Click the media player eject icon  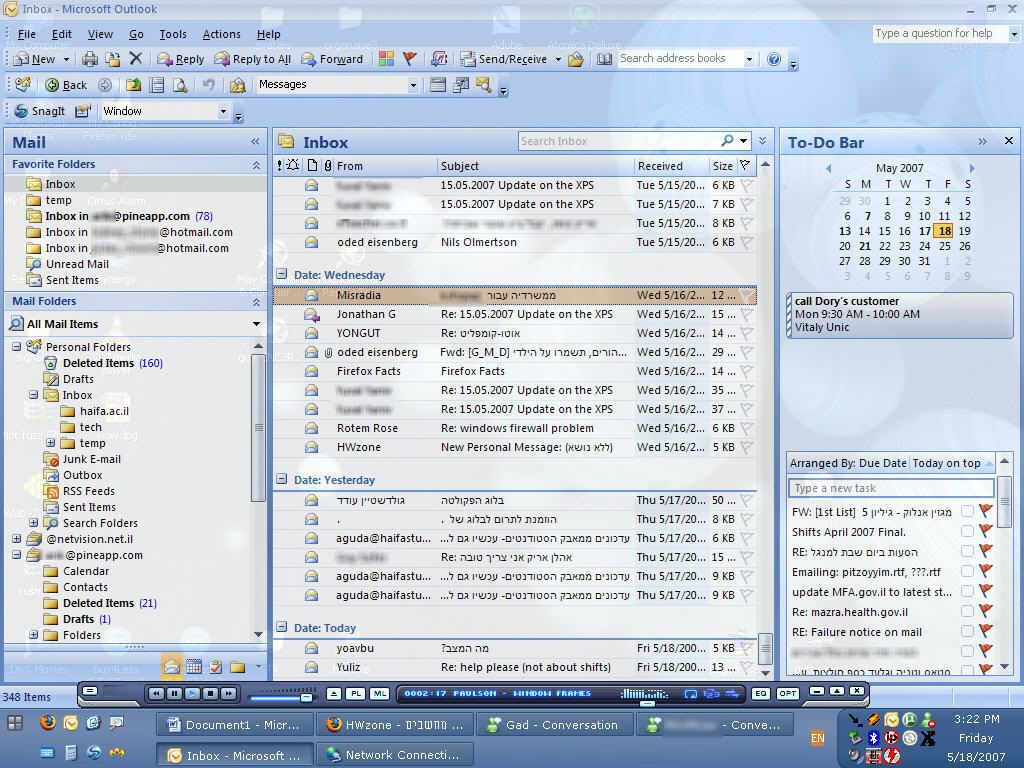click(x=334, y=694)
